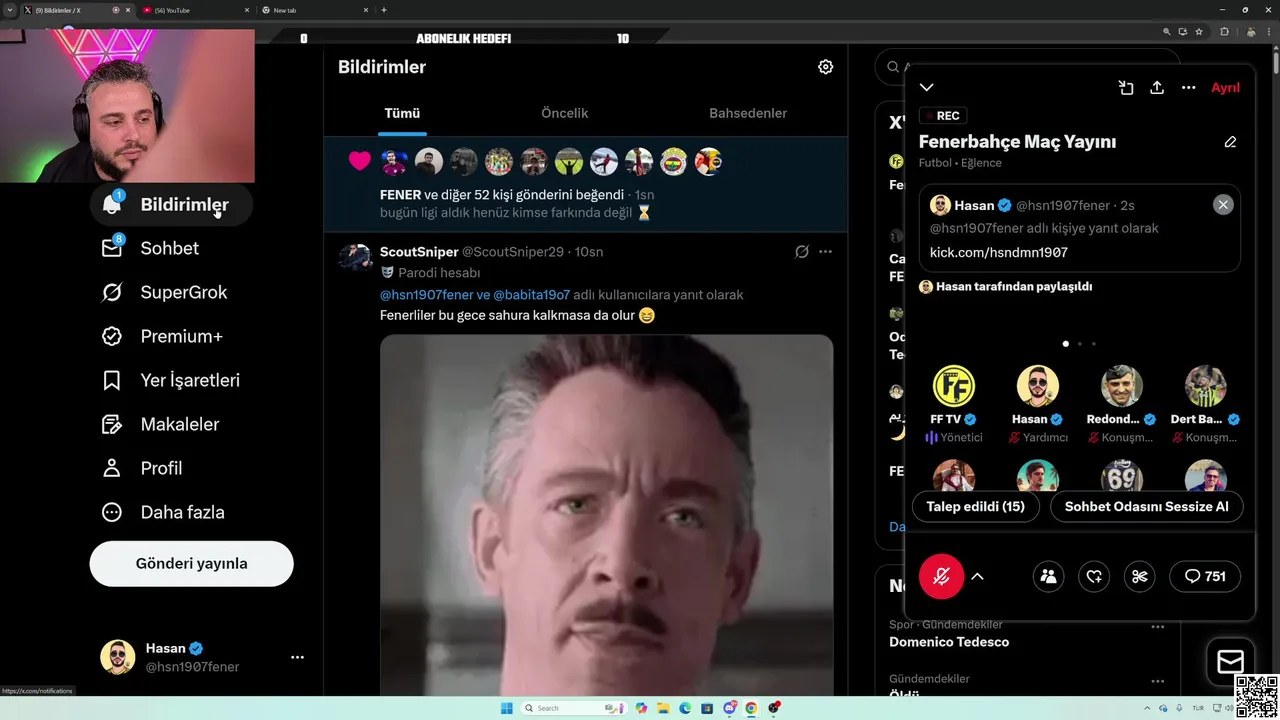Open account menu dots beside Hasan profile
The height and width of the screenshot is (720, 1280).
tap(297, 657)
